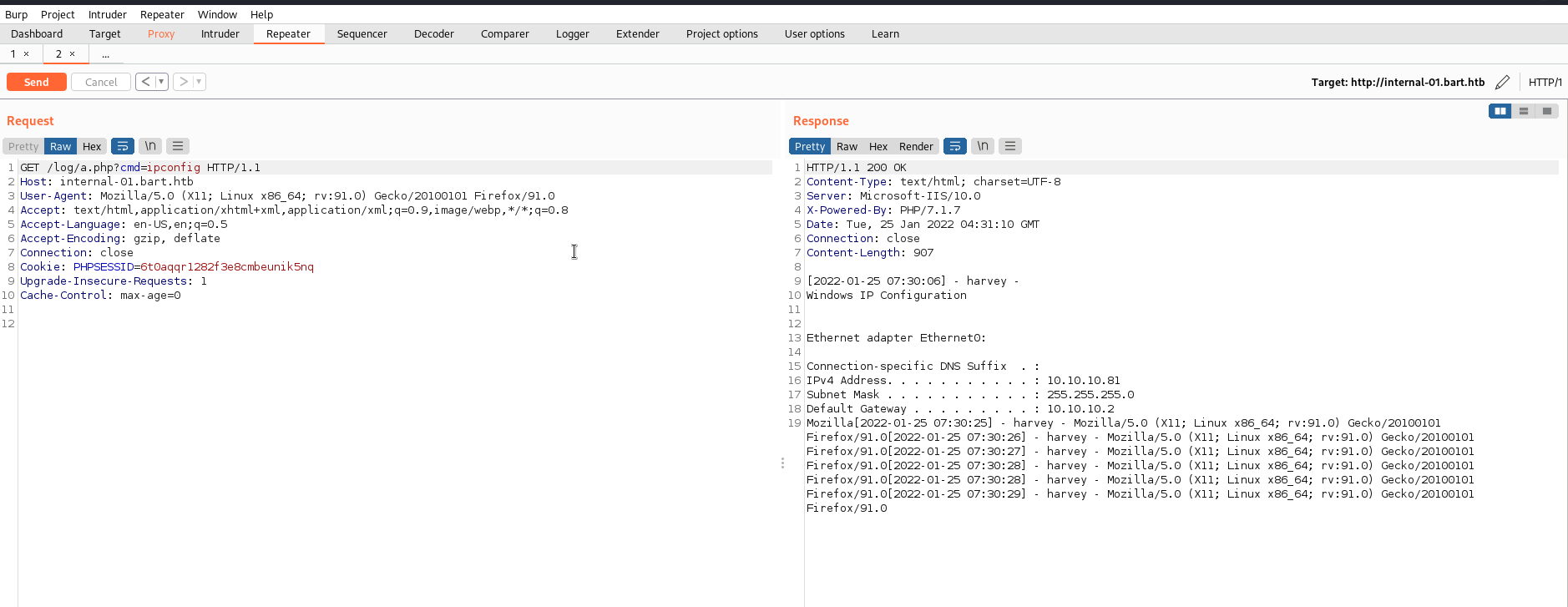Click the Cancel button
This screenshot has width=1568, height=607.
pyautogui.click(x=101, y=82)
